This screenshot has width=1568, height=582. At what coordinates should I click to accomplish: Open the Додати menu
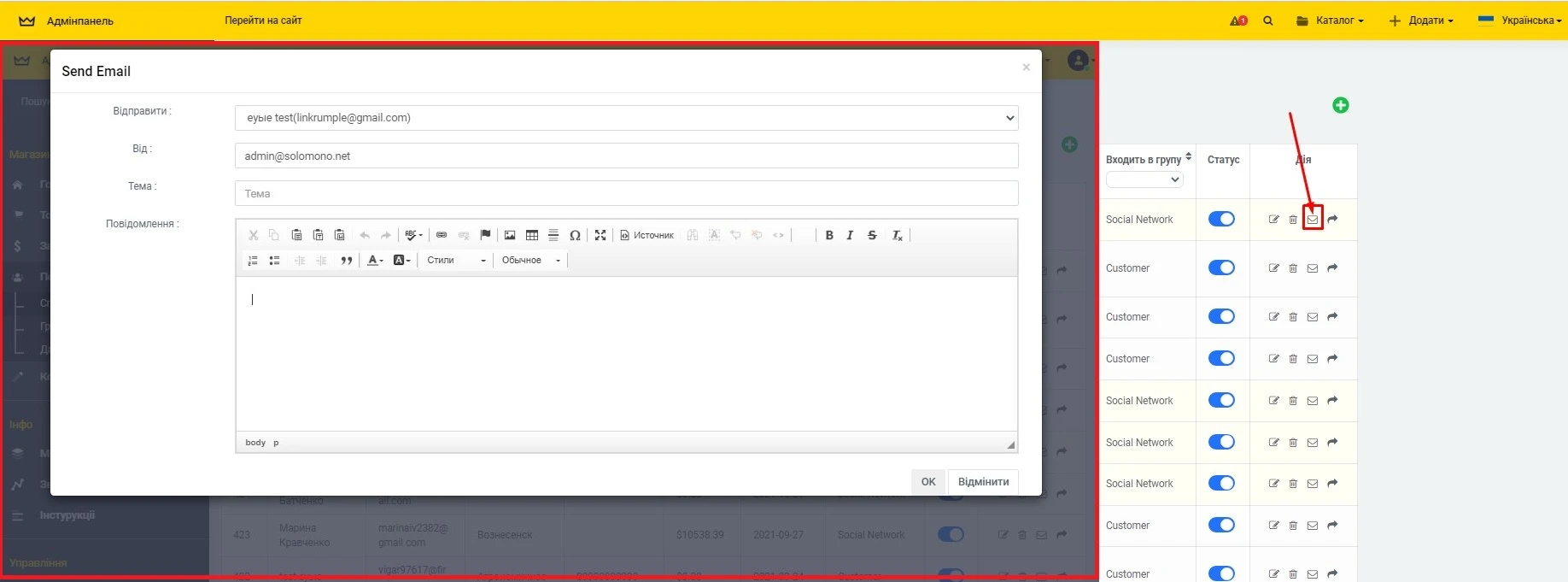[1421, 21]
